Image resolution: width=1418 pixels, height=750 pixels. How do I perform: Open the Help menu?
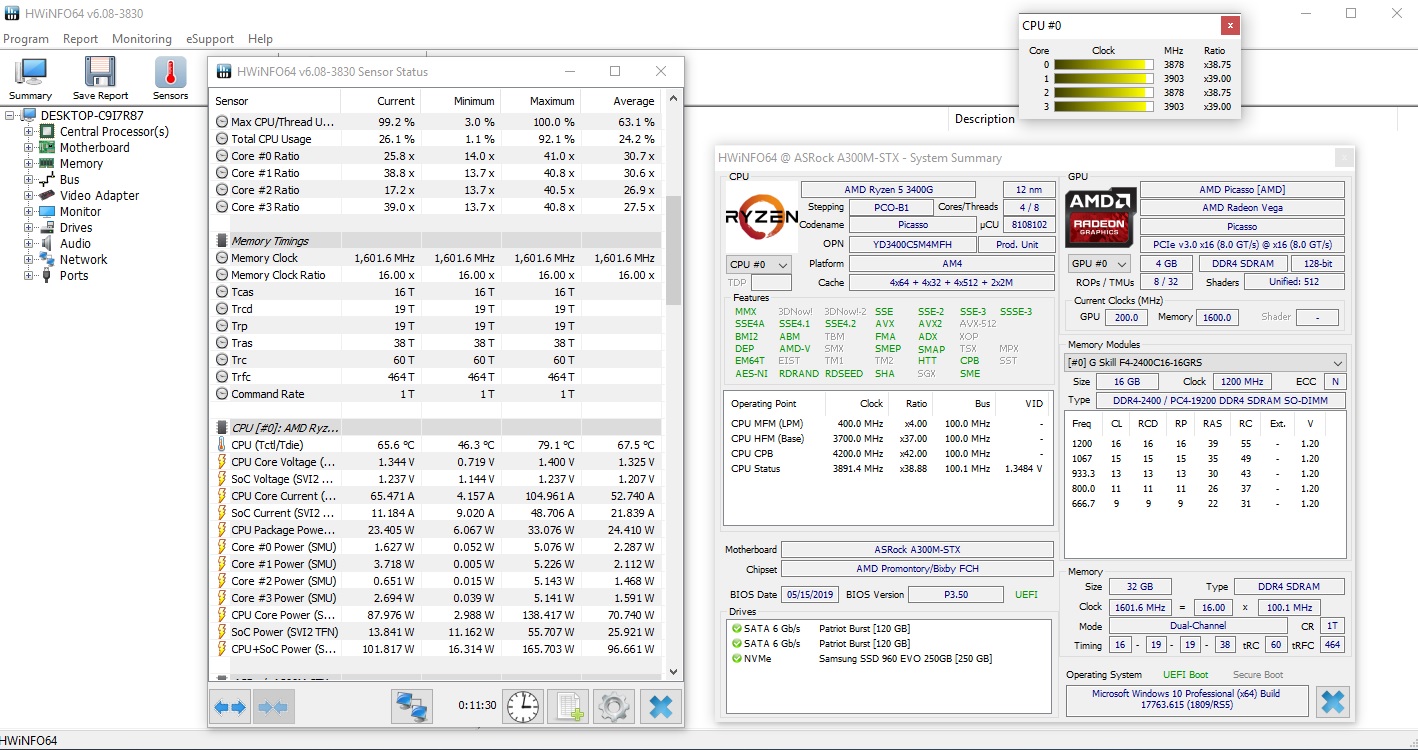click(260, 39)
